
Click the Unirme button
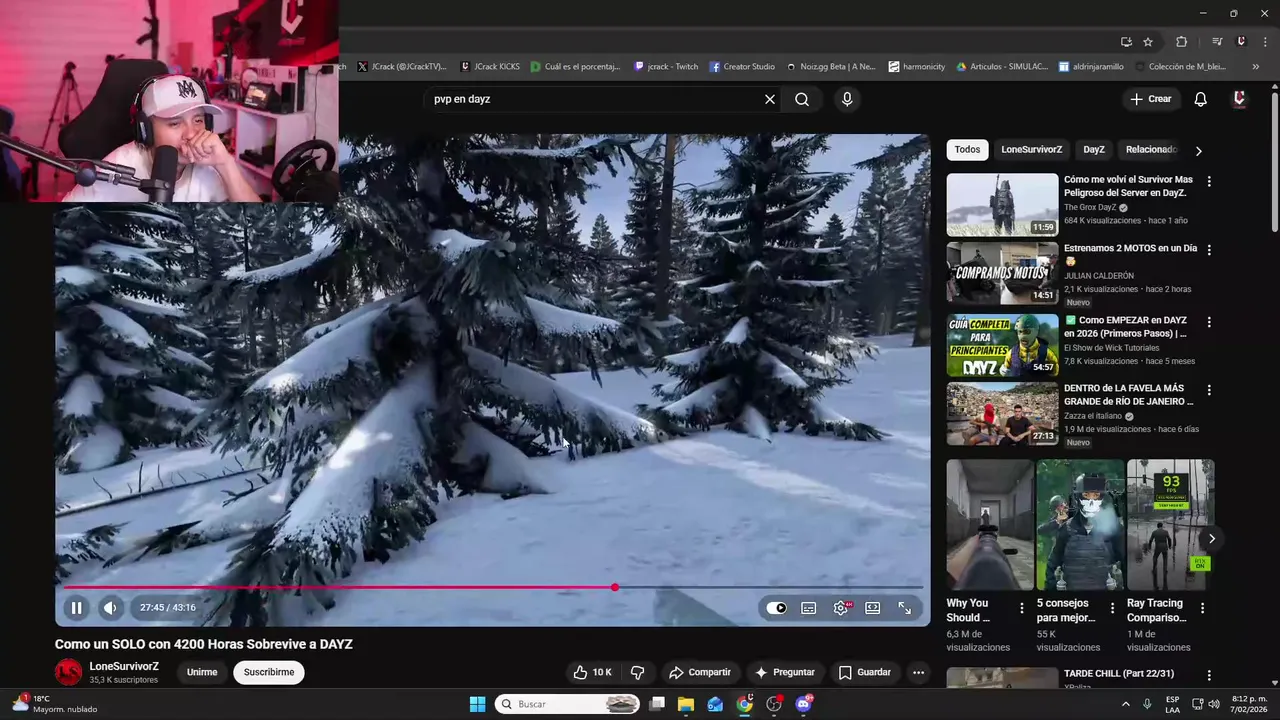pos(202,672)
